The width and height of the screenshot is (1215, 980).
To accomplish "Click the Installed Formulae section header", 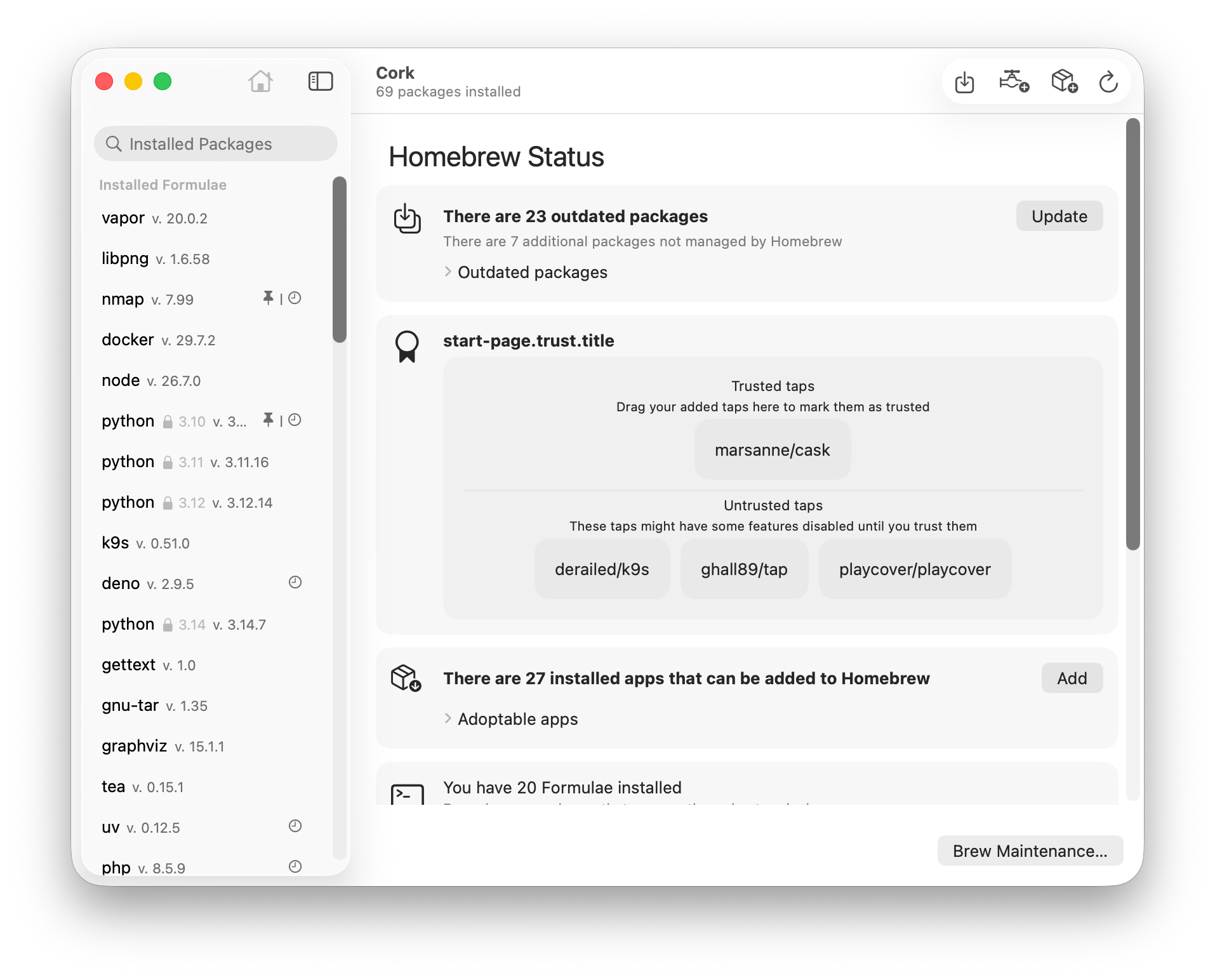I will point(163,185).
